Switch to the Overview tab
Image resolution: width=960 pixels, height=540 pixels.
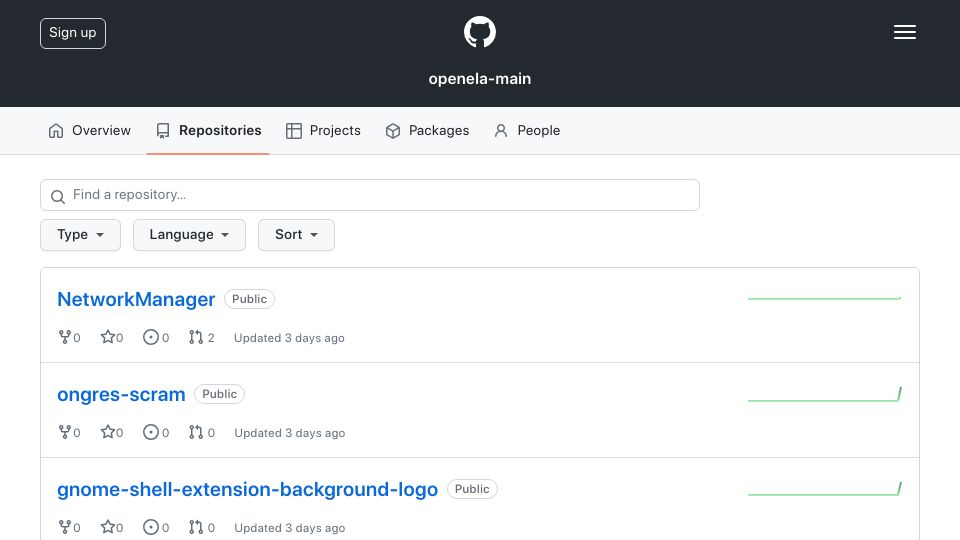click(89, 130)
